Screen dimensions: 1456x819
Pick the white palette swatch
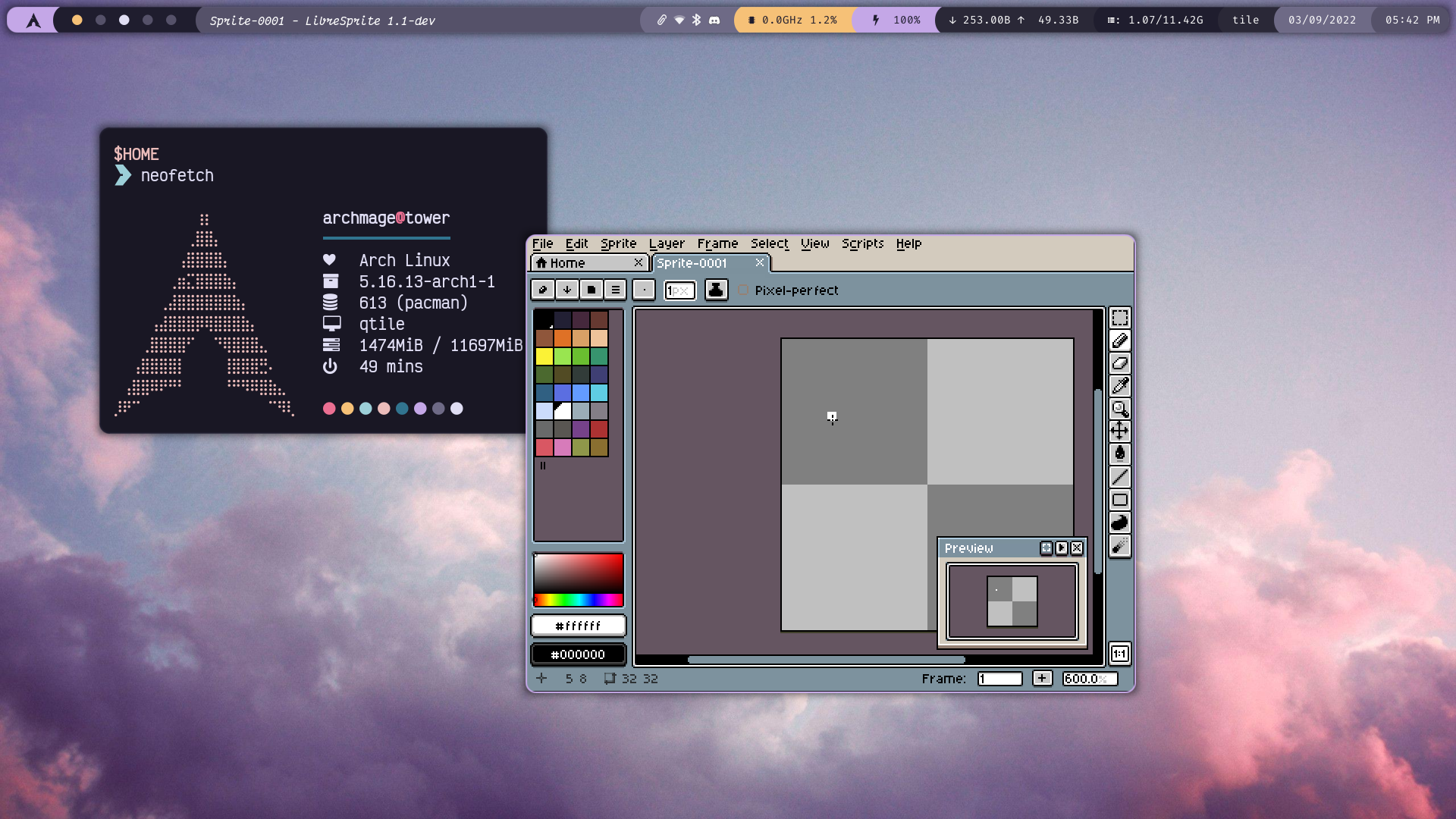tap(563, 411)
